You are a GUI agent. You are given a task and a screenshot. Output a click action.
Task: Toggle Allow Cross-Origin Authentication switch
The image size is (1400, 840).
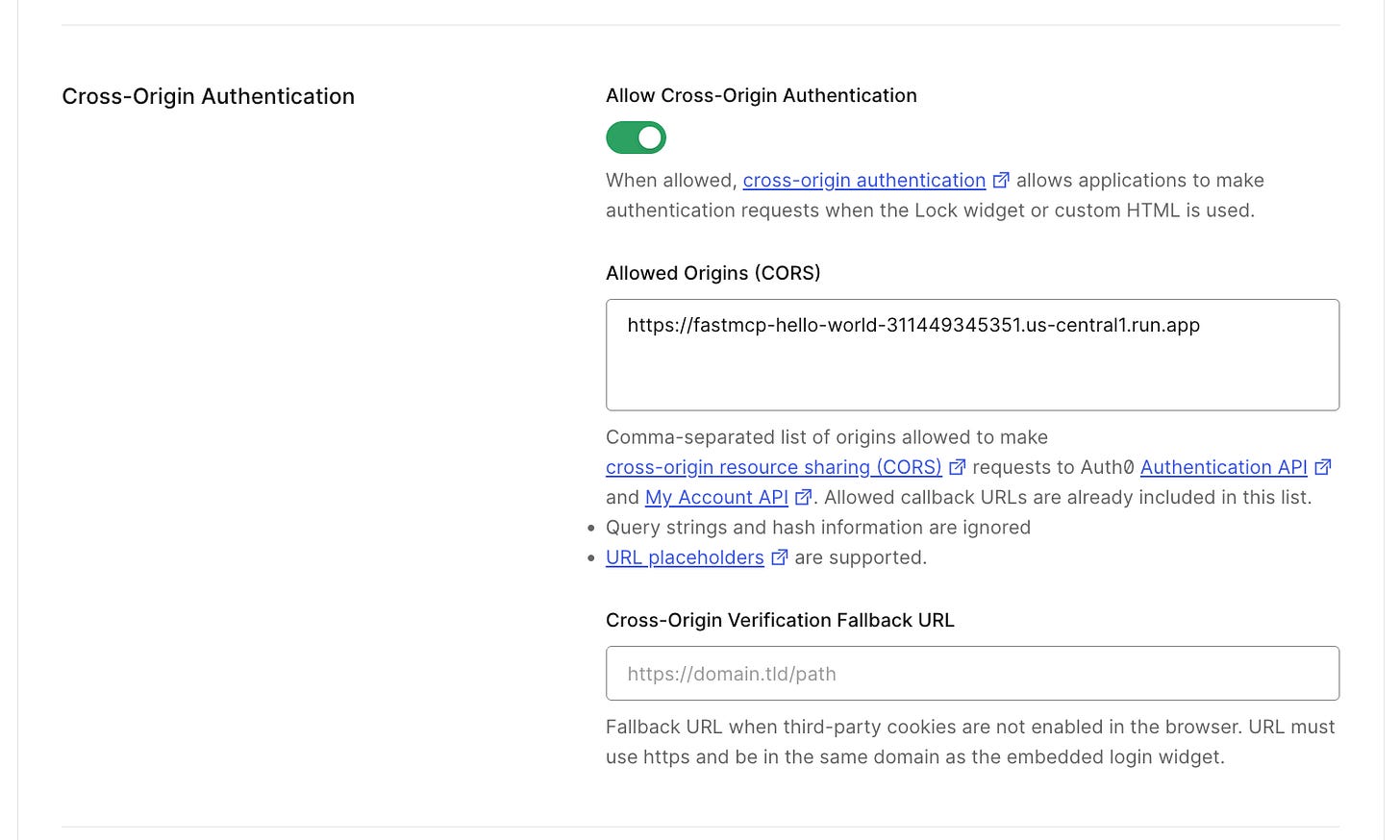click(636, 137)
